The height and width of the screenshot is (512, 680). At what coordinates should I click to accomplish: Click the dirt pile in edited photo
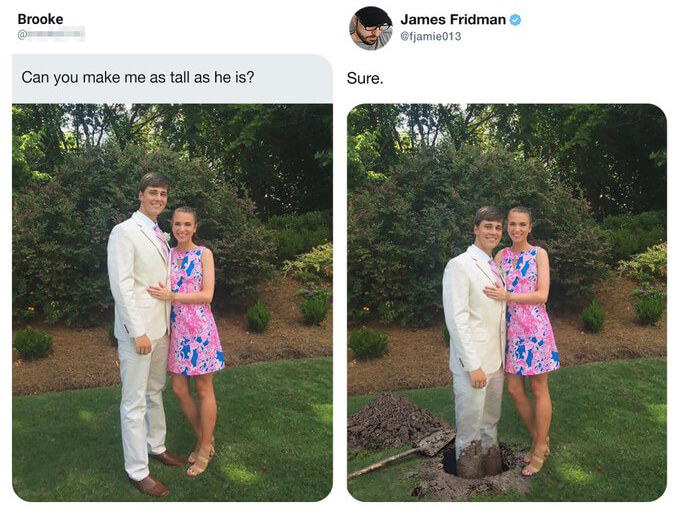(x=392, y=423)
